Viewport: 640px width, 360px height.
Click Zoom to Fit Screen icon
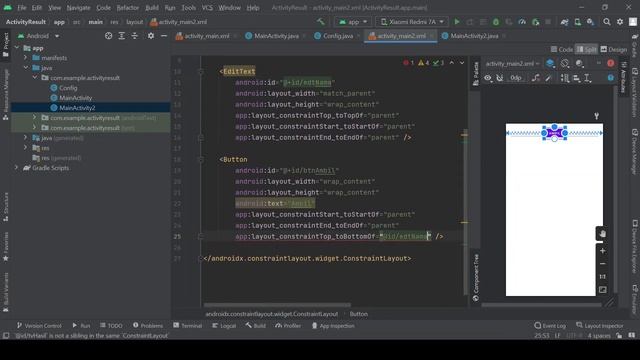click(x=602, y=289)
